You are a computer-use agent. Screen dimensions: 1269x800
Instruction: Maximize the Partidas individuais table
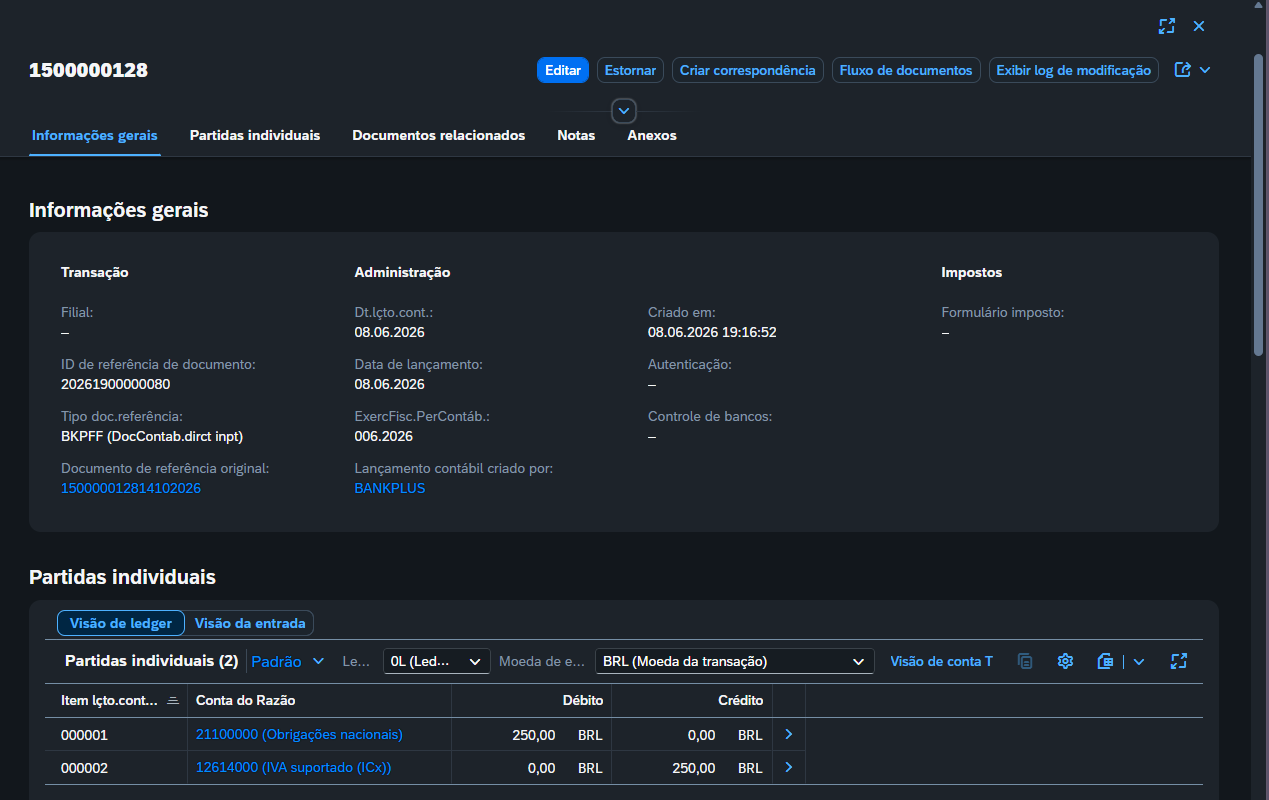pos(1179,661)
